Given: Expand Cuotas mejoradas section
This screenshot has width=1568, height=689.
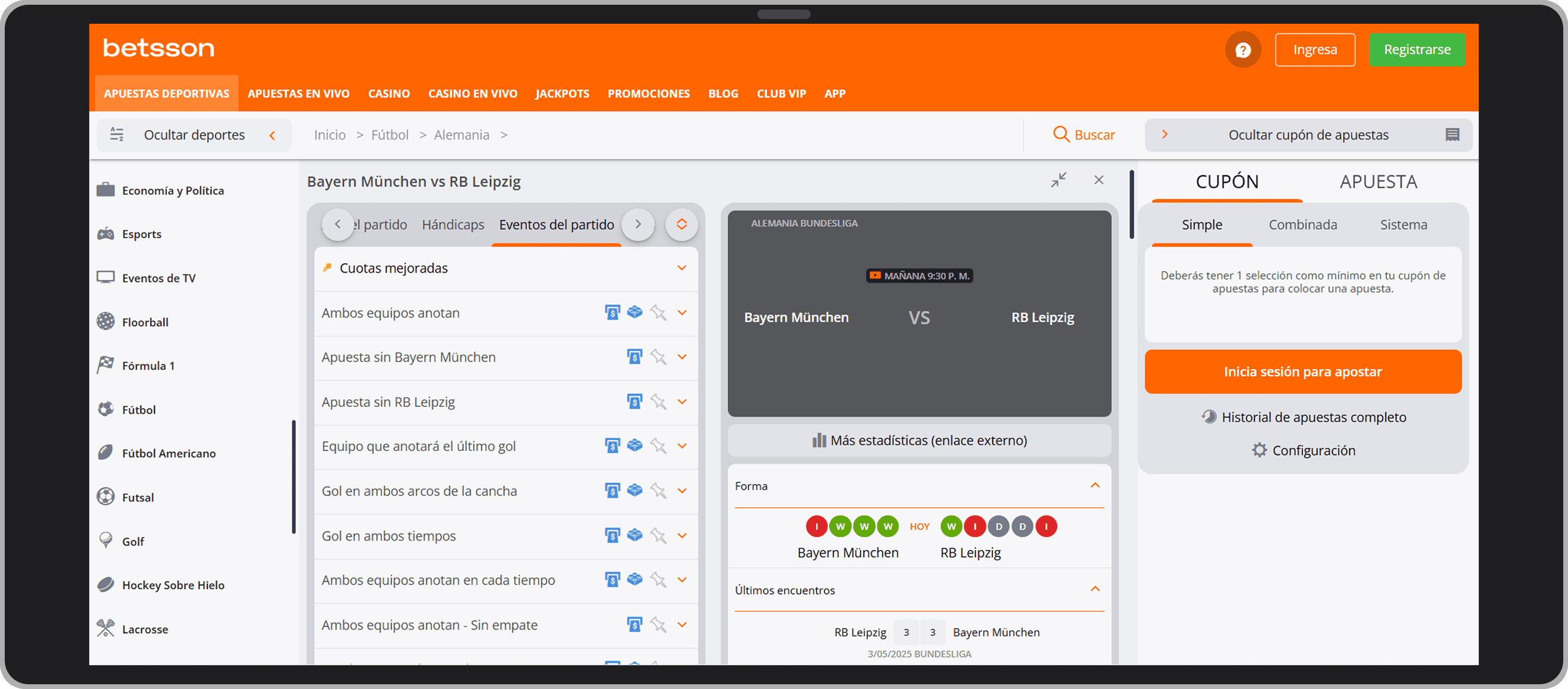Looking at the screenshot, I should pyautogui.click(x=682, y=268).
